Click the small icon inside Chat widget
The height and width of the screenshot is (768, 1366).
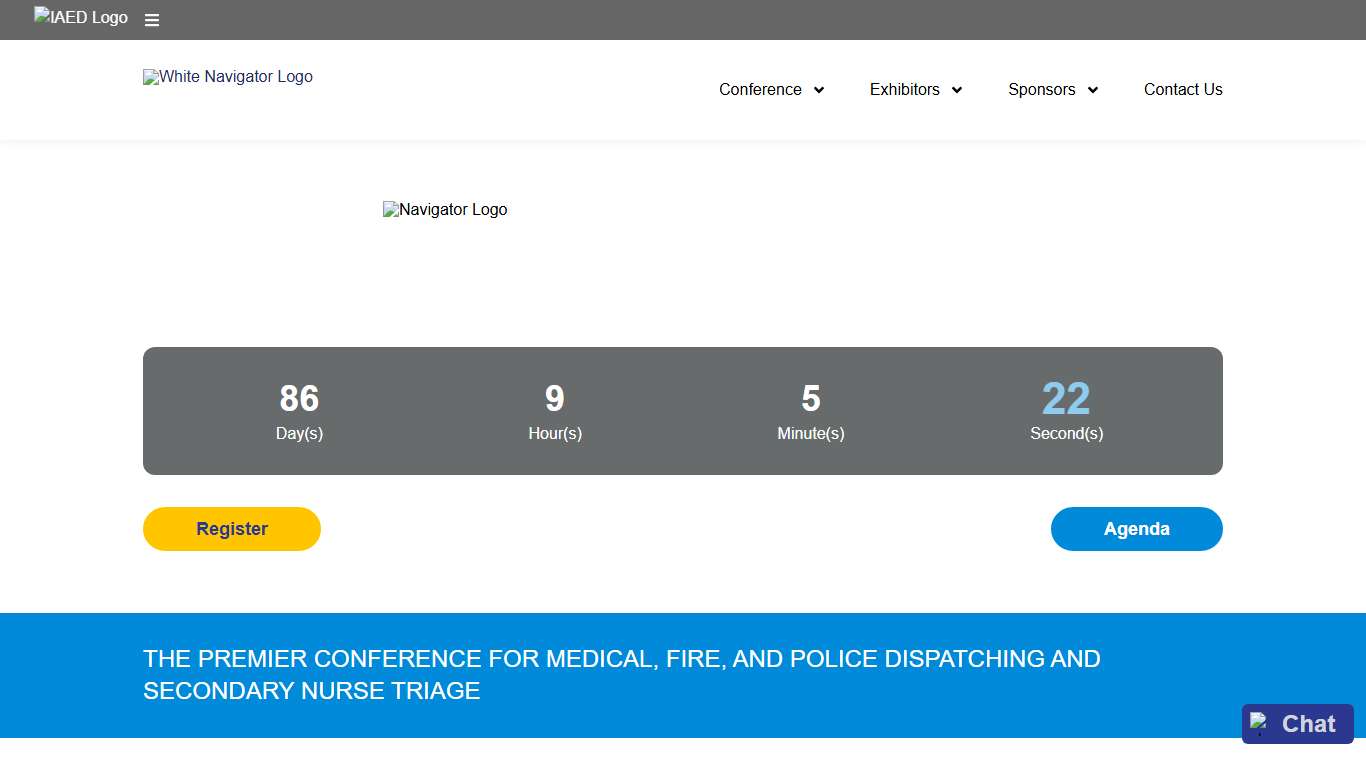(1259, 723)
